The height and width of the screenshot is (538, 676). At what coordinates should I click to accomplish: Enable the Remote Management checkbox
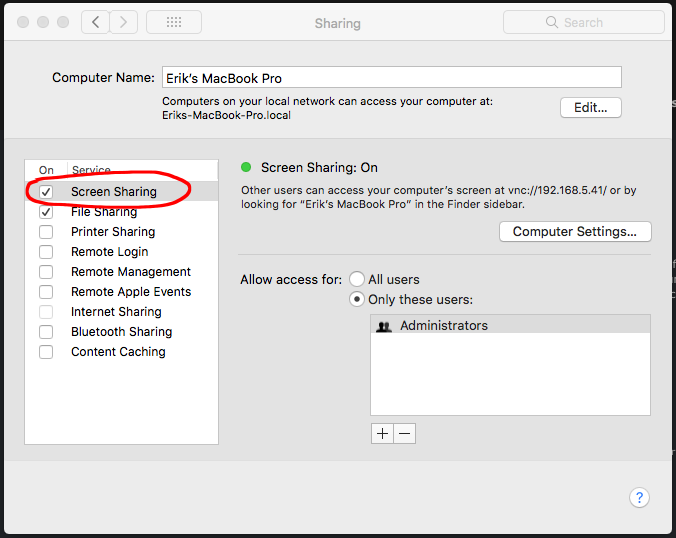point(46,272)
